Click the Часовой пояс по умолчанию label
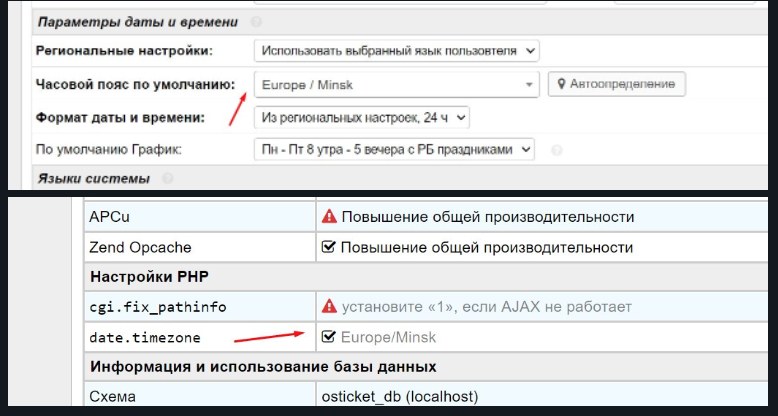Image resolution: width=778 pixels, height=416 pixels. (x=135, y=84)
